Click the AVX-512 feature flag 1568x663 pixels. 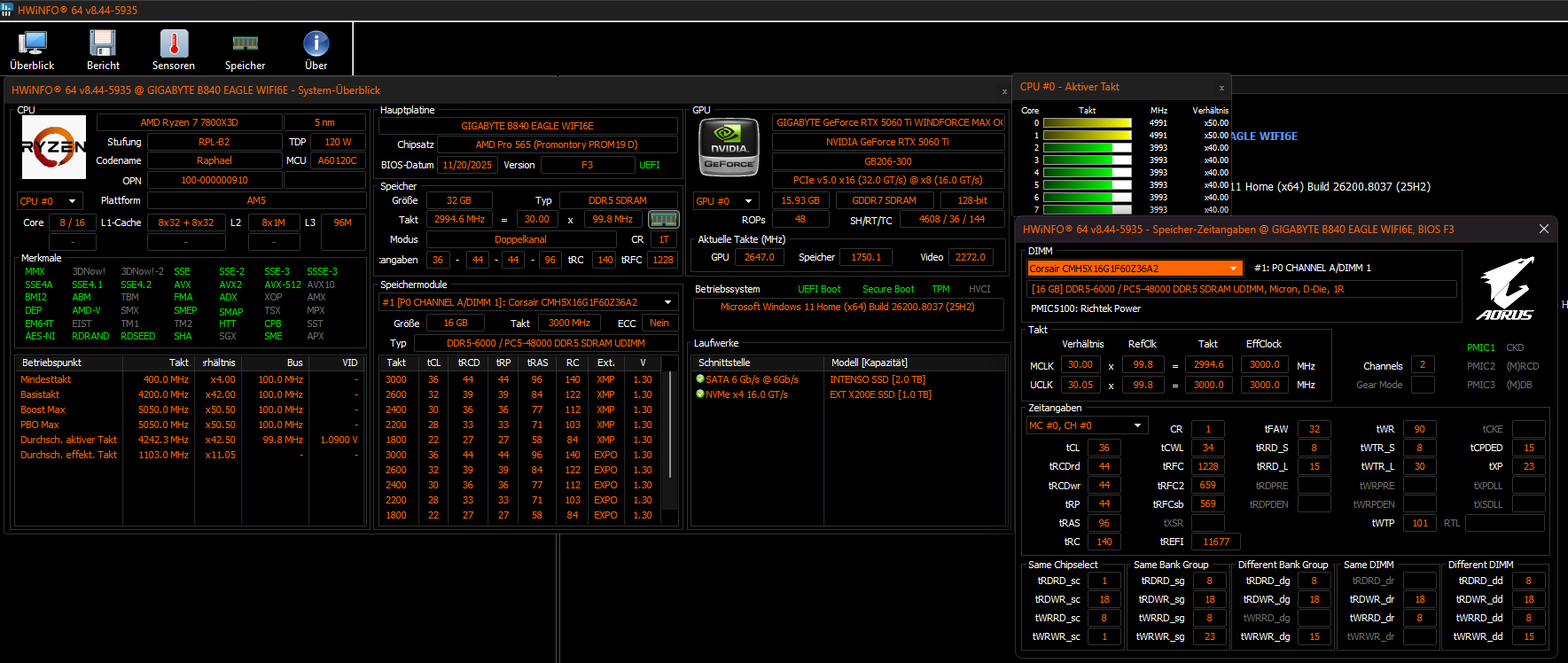283,285
